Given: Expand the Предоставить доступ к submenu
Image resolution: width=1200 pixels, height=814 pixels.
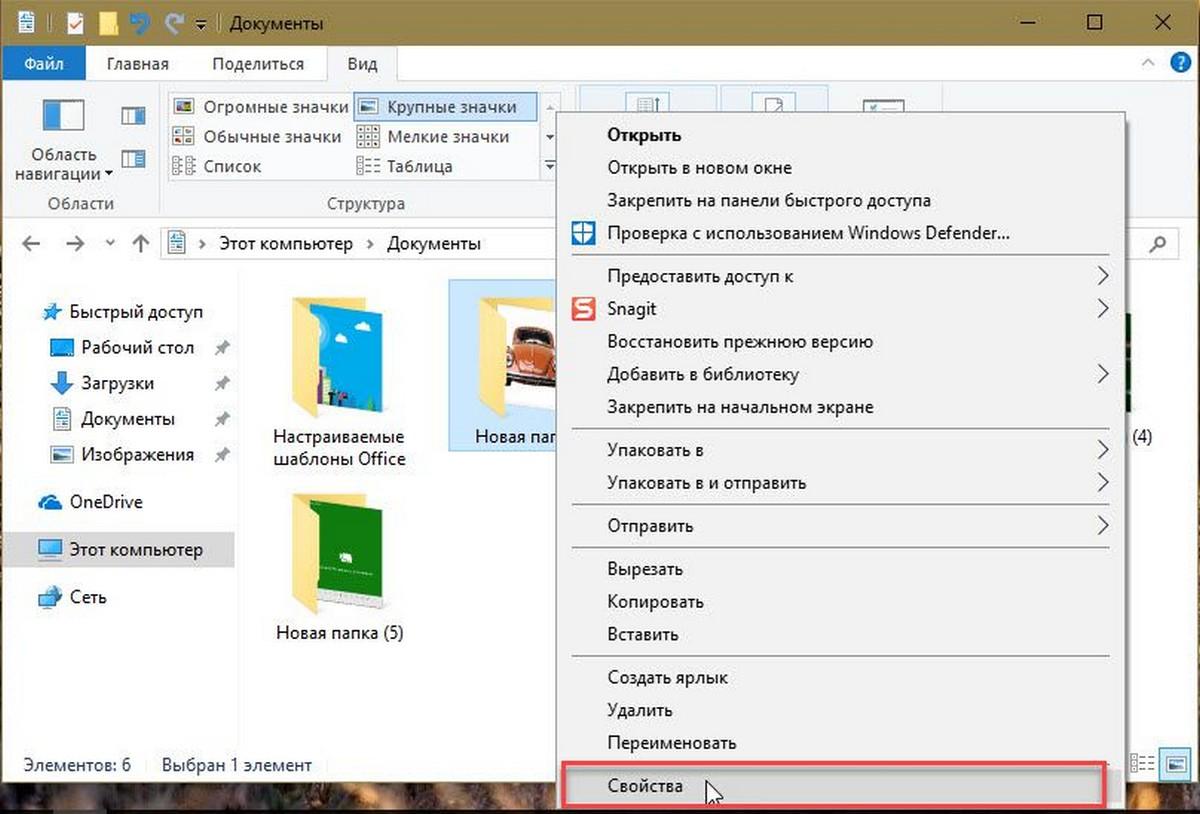Looking at the screenshot, I should [x=840, y=276].
